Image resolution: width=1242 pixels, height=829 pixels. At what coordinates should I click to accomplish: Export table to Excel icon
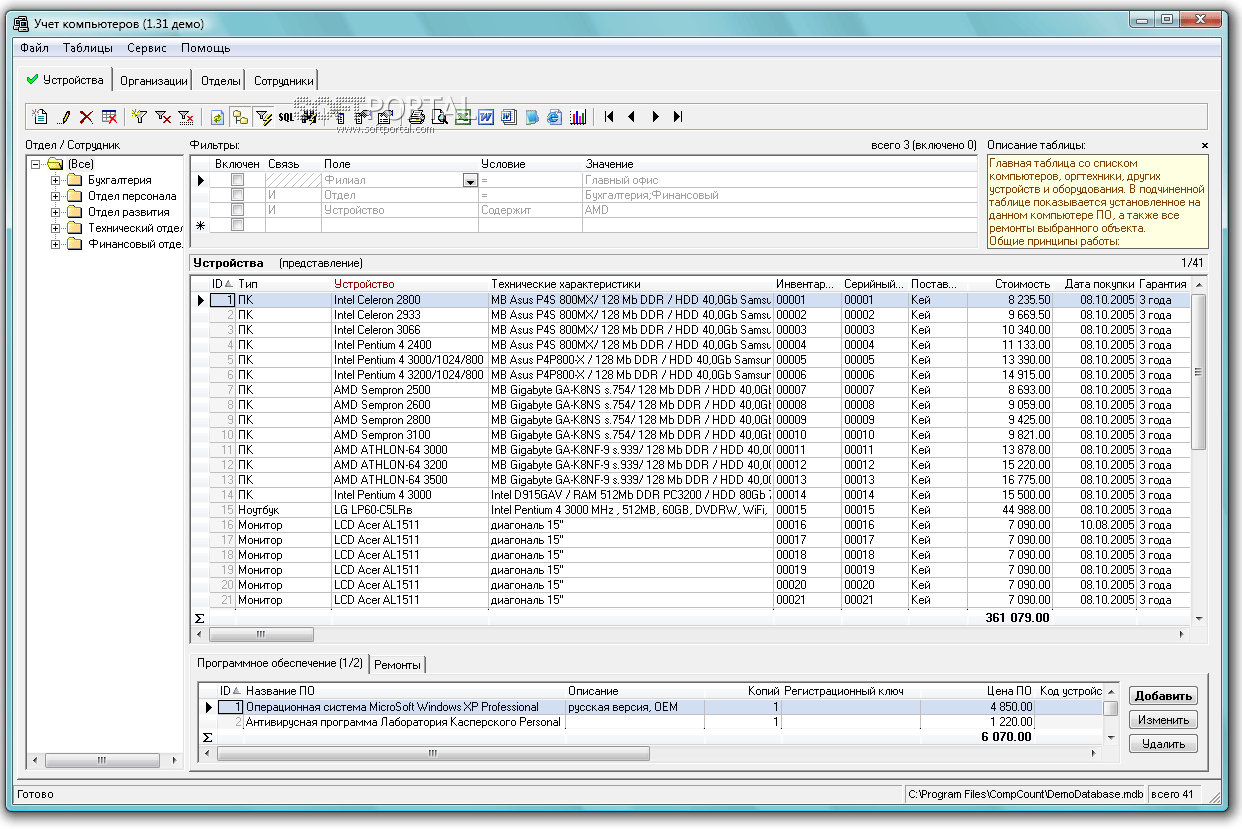(x=463, y=117)
